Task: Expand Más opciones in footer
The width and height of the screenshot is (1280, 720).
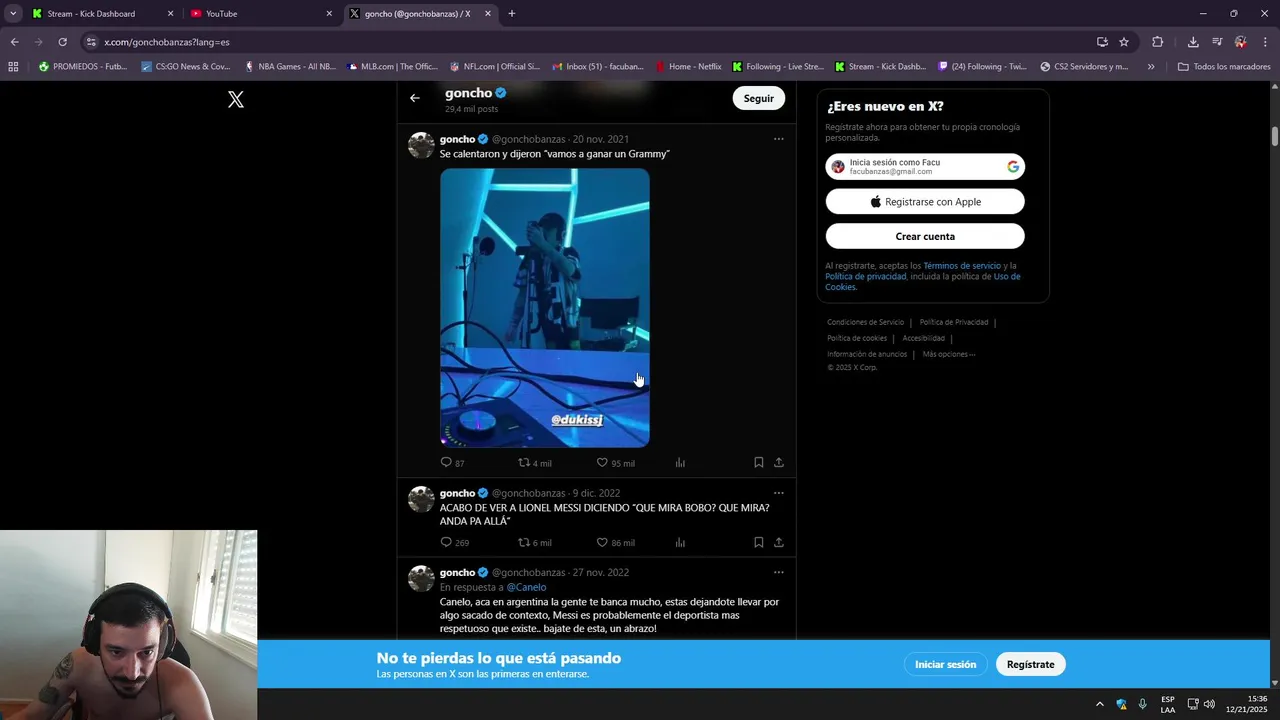Action: [x=948, y=354]
